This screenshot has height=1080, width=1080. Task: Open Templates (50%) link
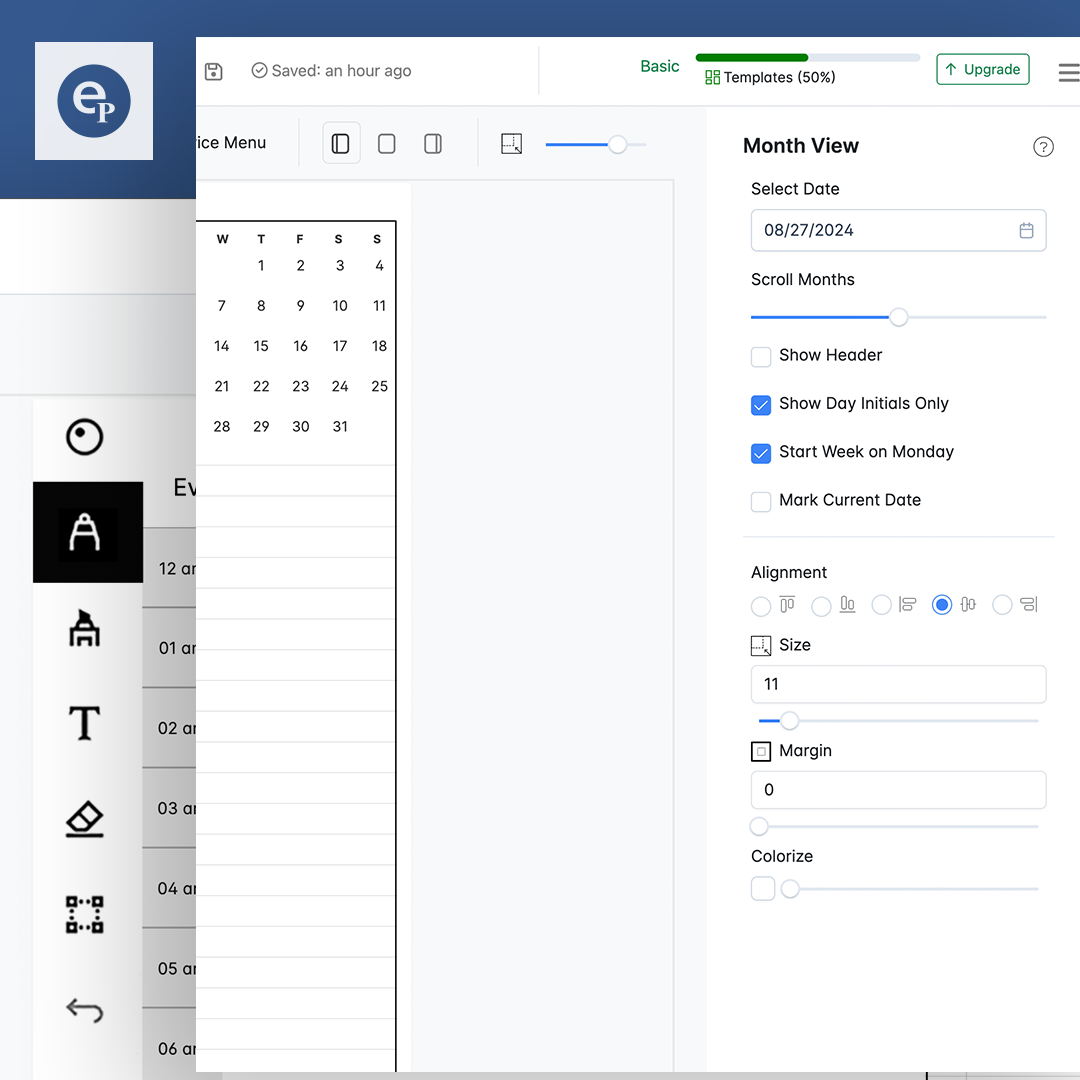pos(770,77)
